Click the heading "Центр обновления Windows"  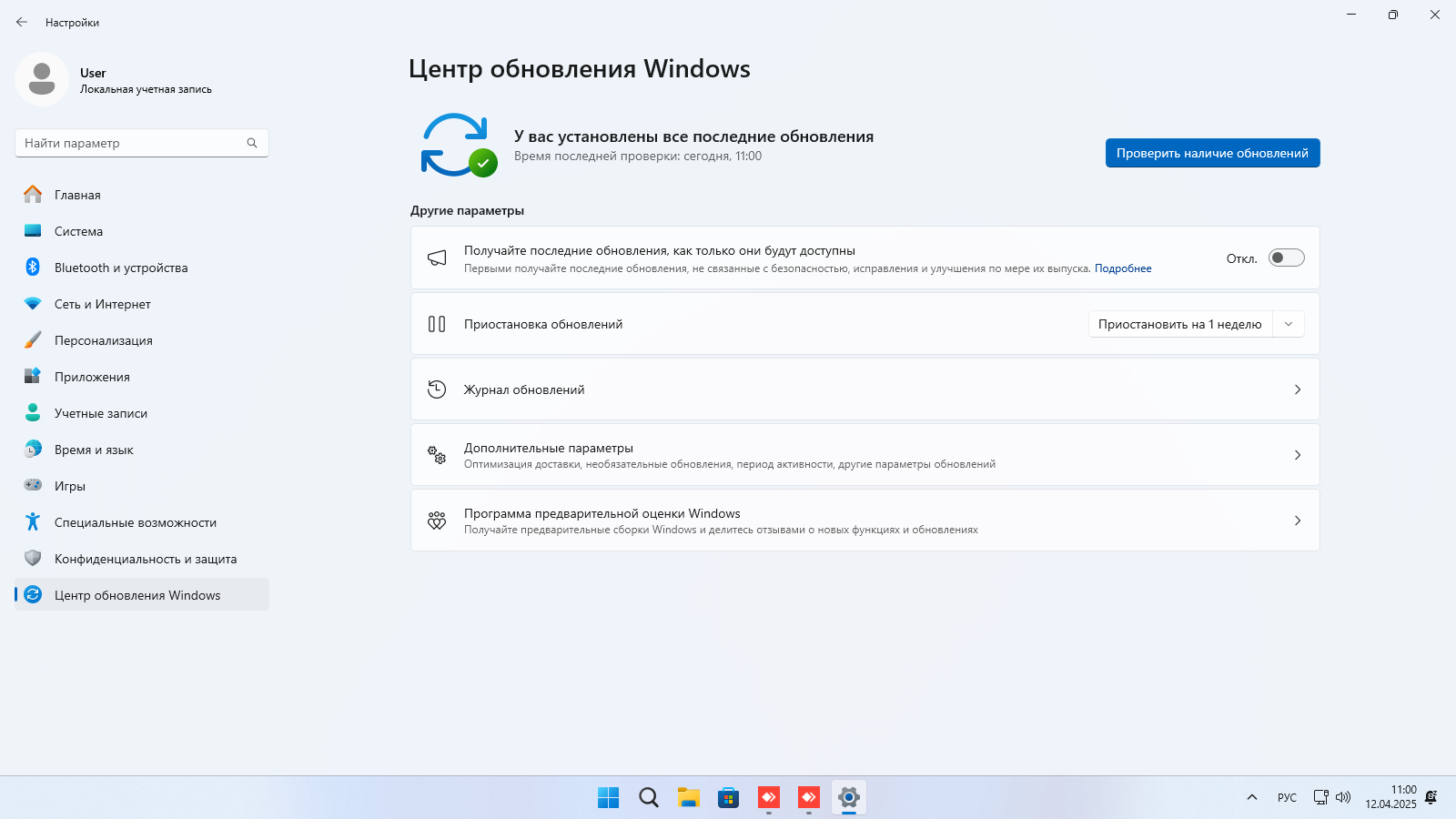(580, 69)
